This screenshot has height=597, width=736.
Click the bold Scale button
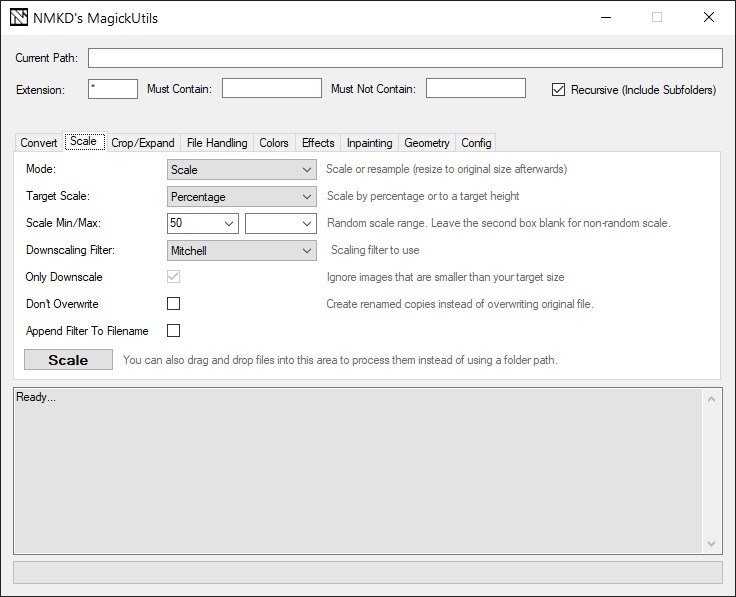click(68, 360)
